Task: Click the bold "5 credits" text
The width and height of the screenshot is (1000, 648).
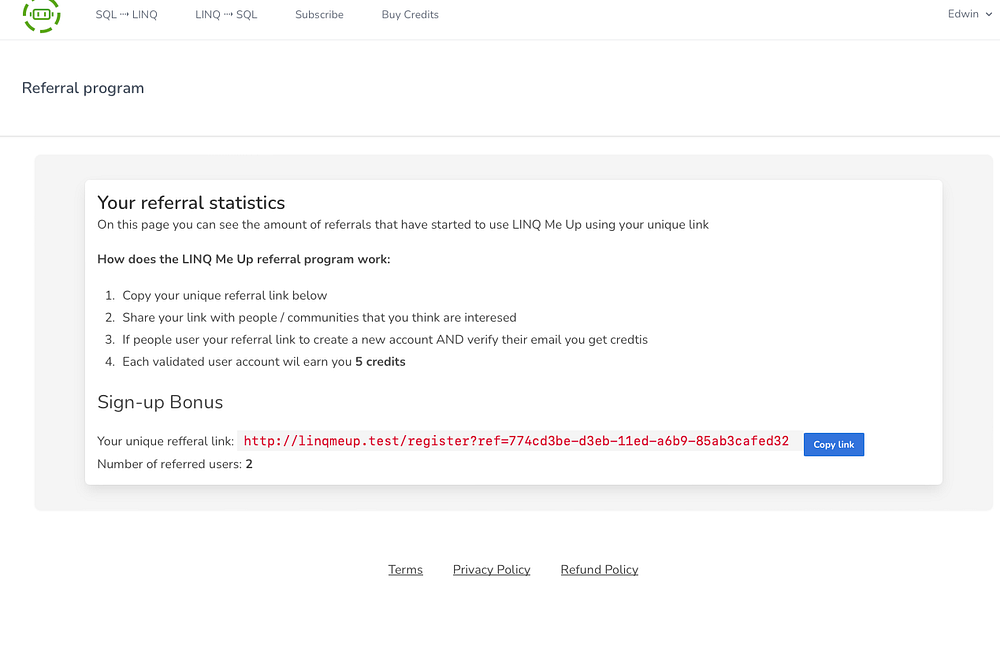Action: pyautogui.click(x=380, y=362)
